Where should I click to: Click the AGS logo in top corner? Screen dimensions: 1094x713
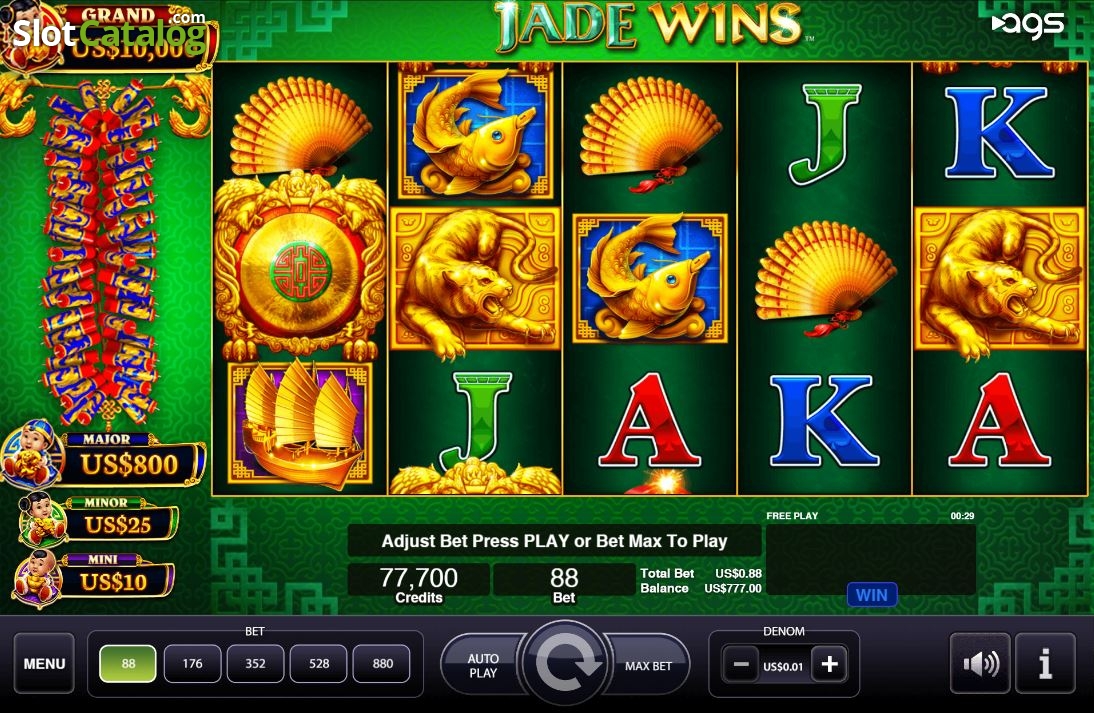click(1028, 25)
